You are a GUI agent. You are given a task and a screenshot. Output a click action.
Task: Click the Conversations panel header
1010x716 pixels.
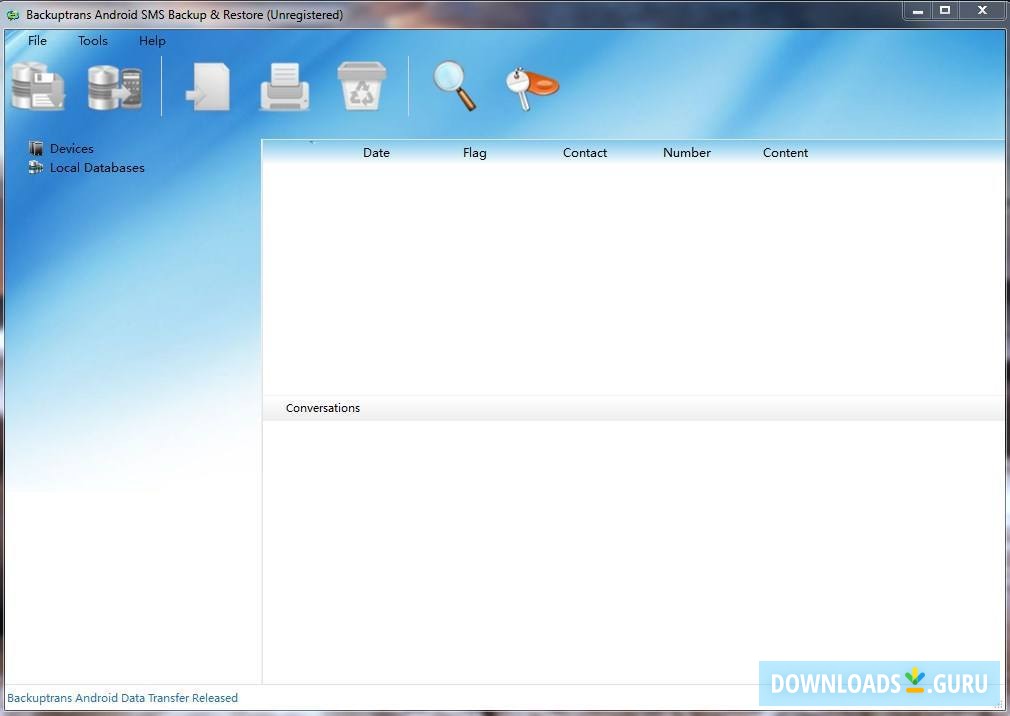323,407
